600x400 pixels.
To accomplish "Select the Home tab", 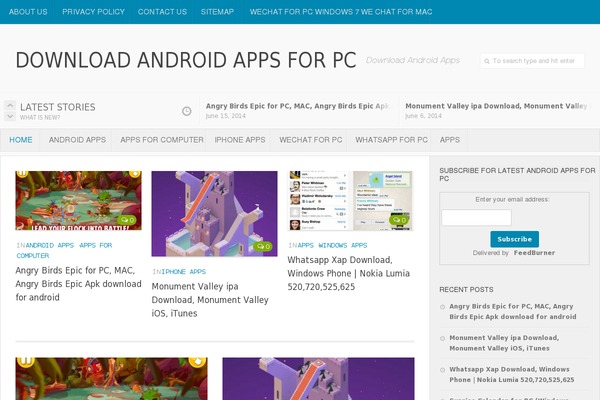I will tap(21, 140).
